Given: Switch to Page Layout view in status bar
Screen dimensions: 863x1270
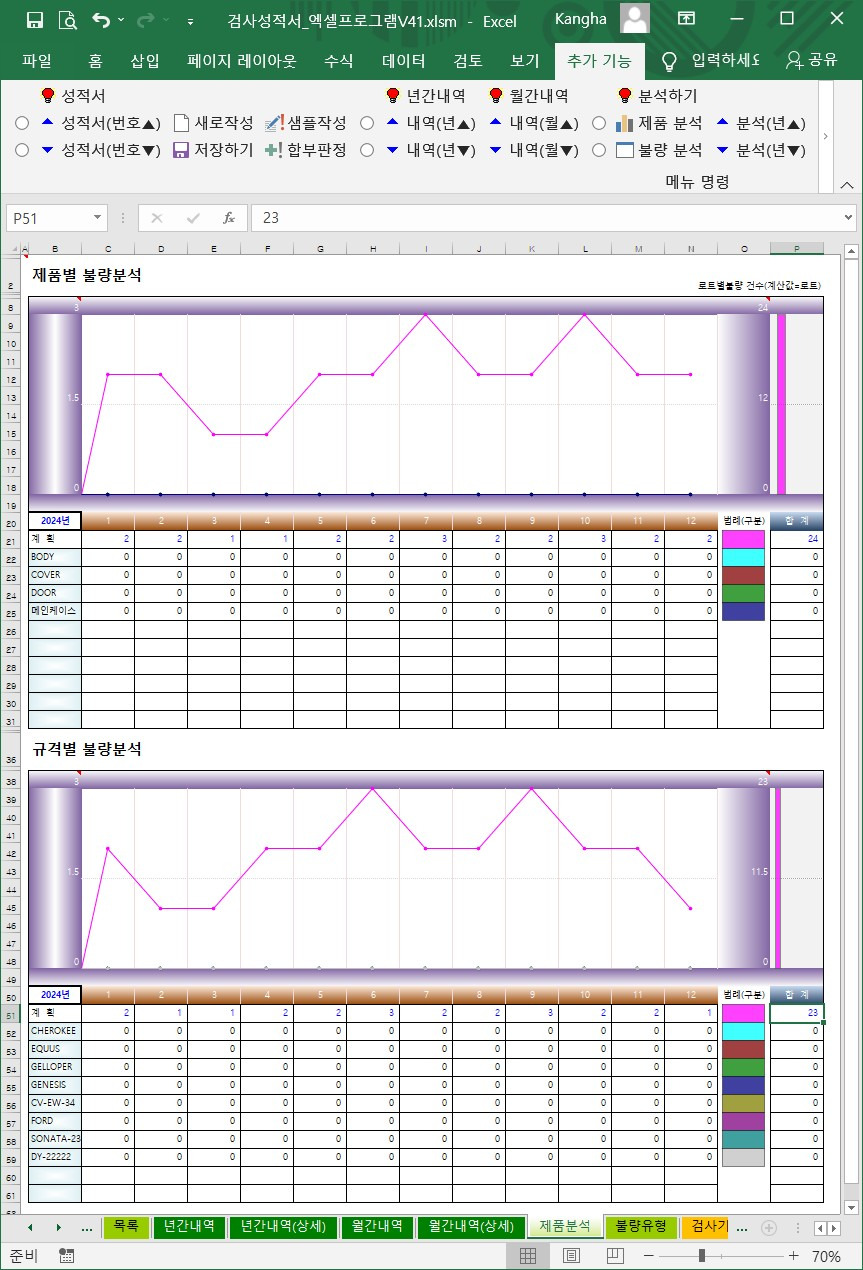Looking at the screenshot, I should (571, 1256).
